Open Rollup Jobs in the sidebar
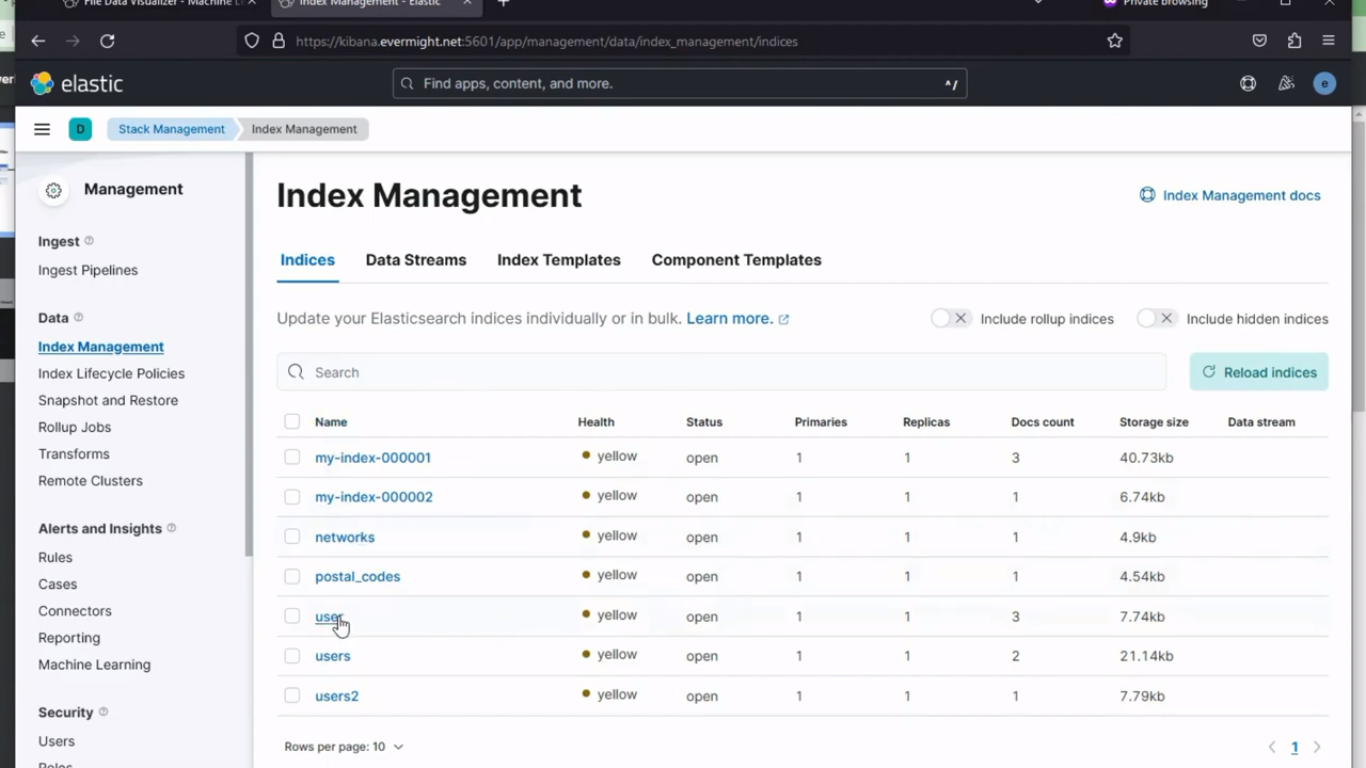The height and width of the screenshot is (768, 1366). pyautogui.click(x=74, y=427)
